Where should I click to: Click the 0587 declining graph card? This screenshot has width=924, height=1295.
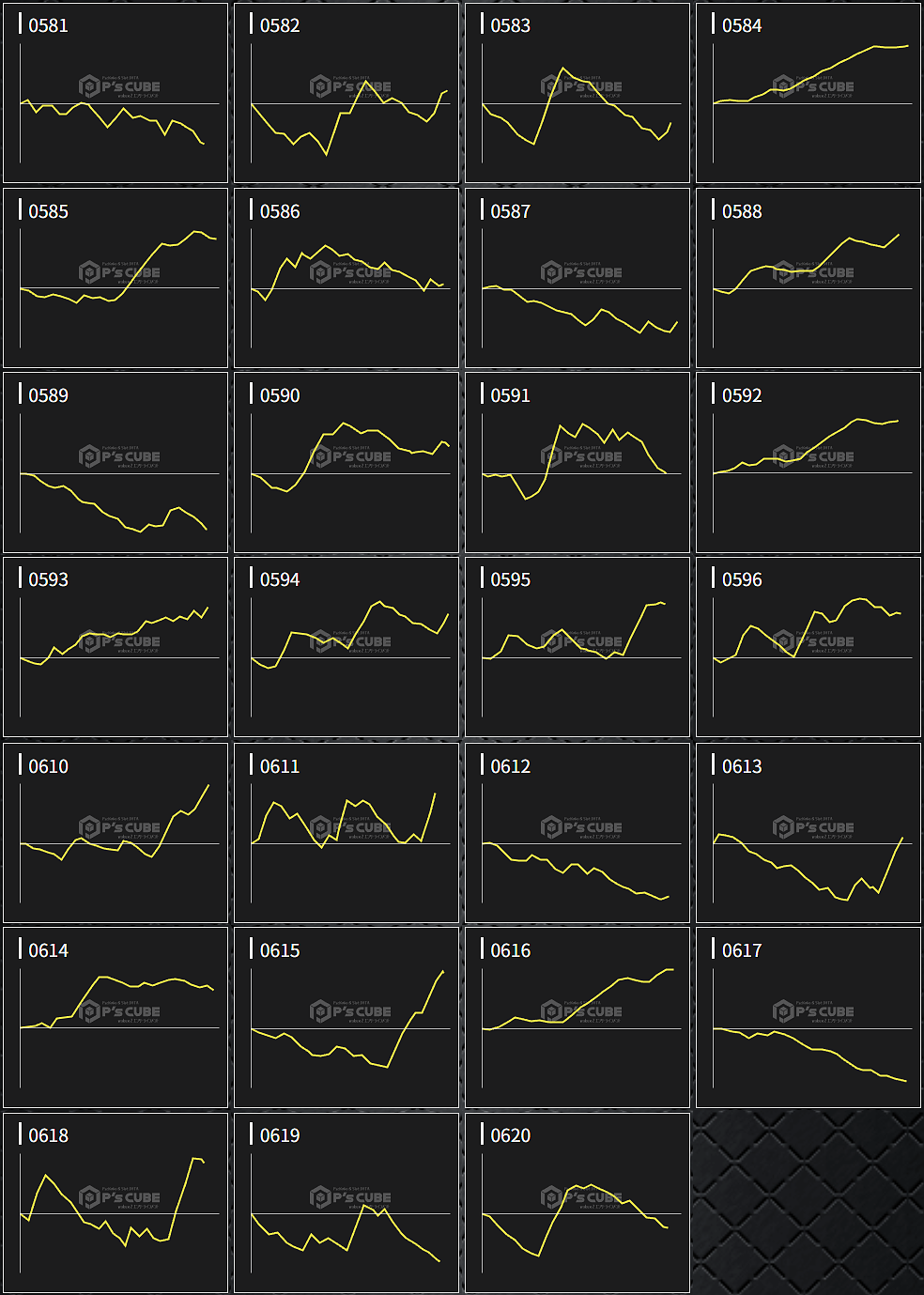577,278
